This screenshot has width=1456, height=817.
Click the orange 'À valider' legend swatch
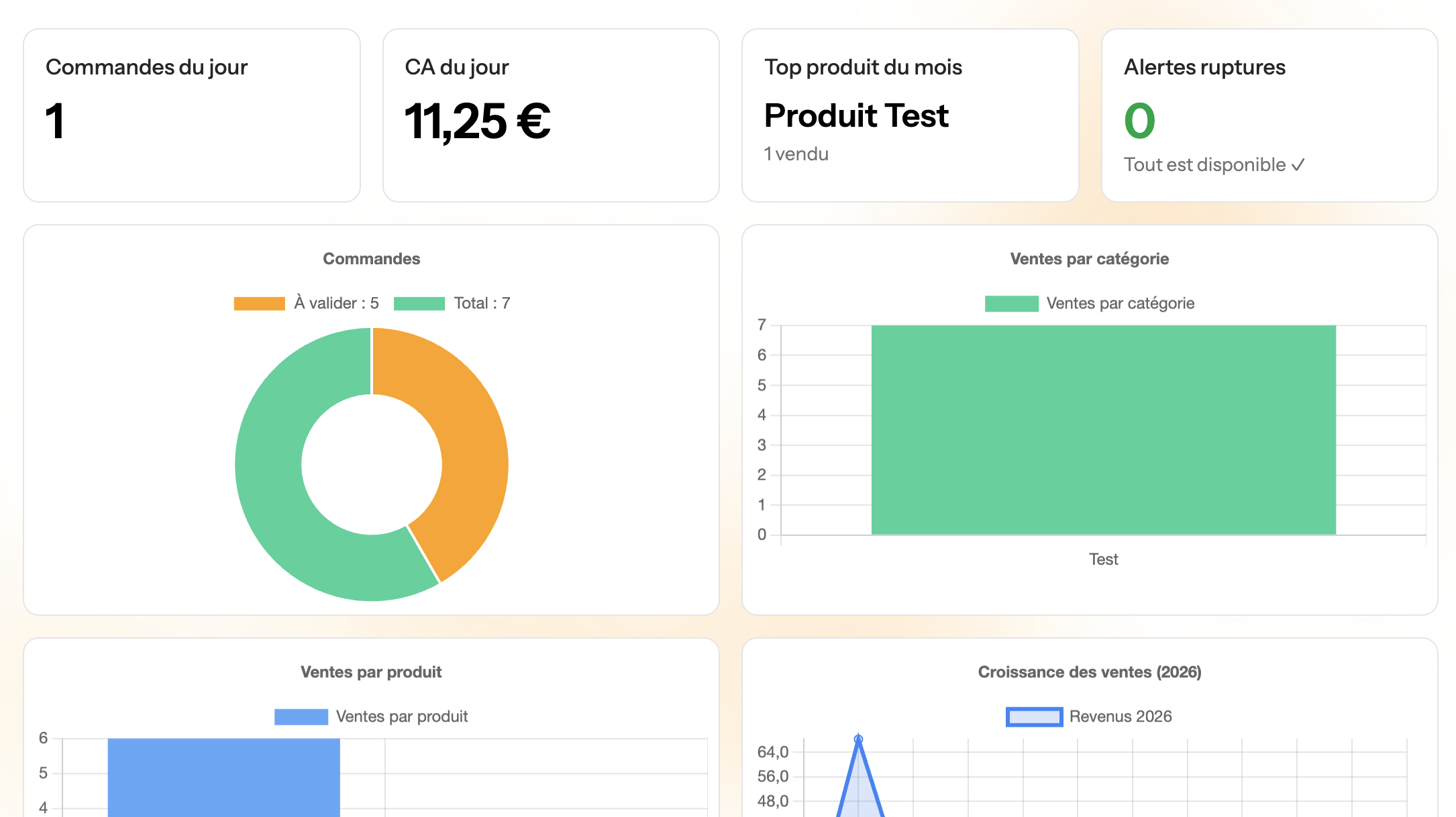click(258, 303)
